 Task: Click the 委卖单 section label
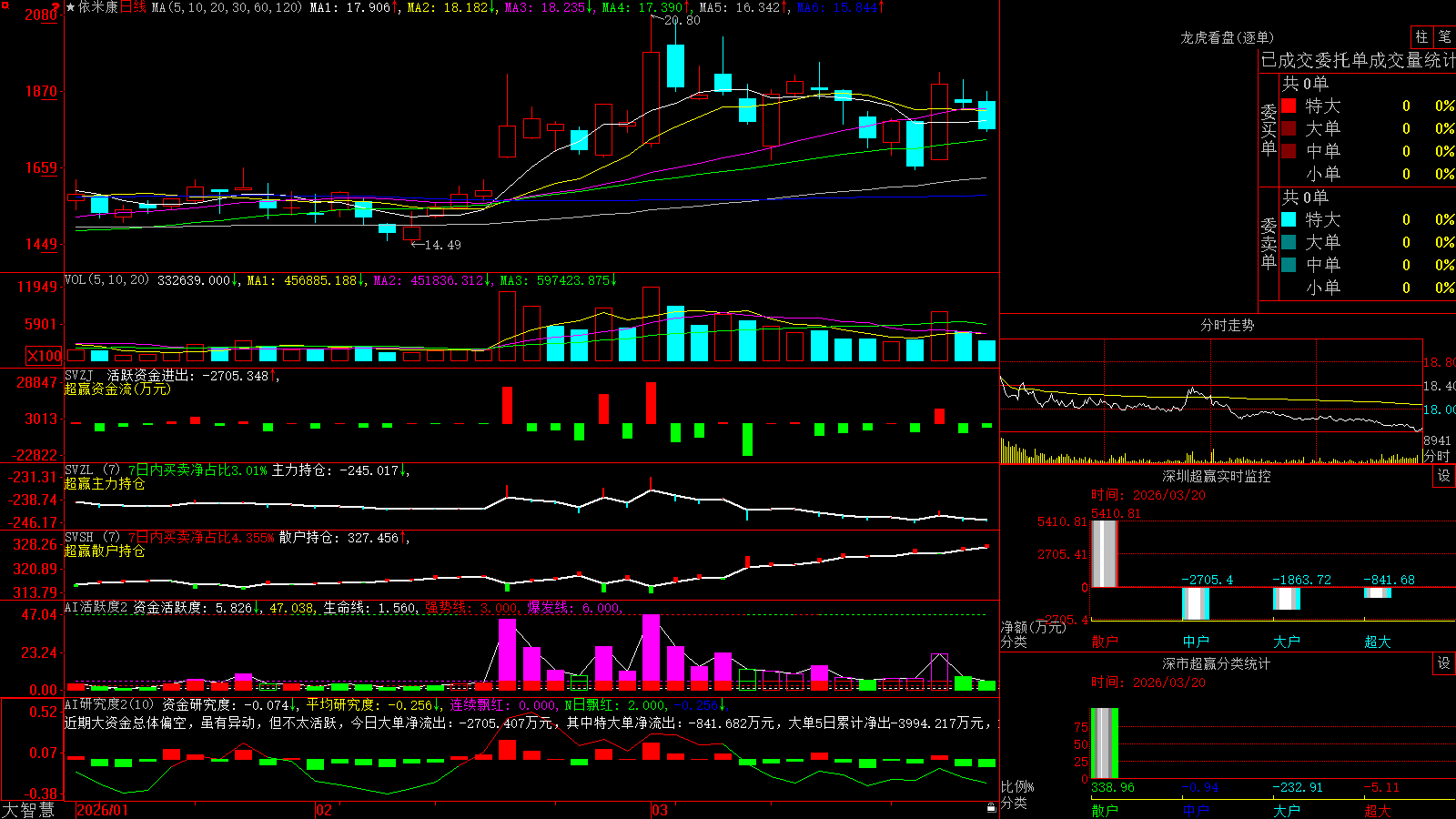pyautogui.click(x=1269, y=243)
